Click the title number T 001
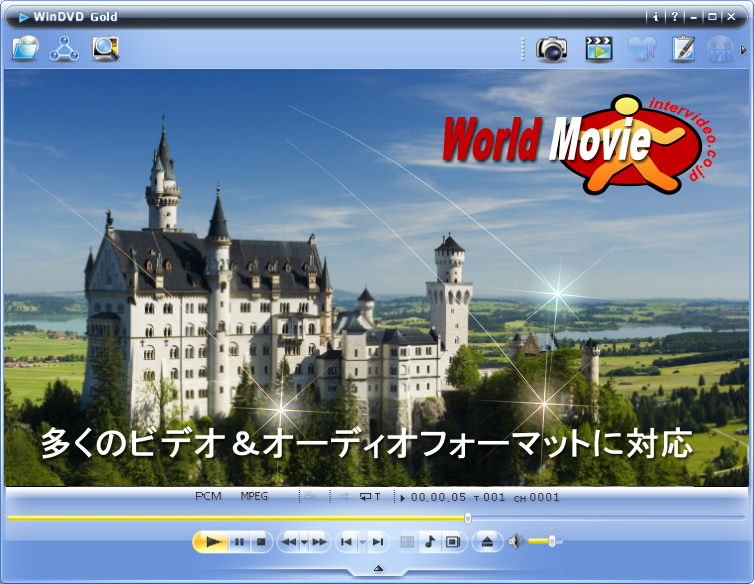The width and height of the screenshot is (754, 584). [490, 497]
